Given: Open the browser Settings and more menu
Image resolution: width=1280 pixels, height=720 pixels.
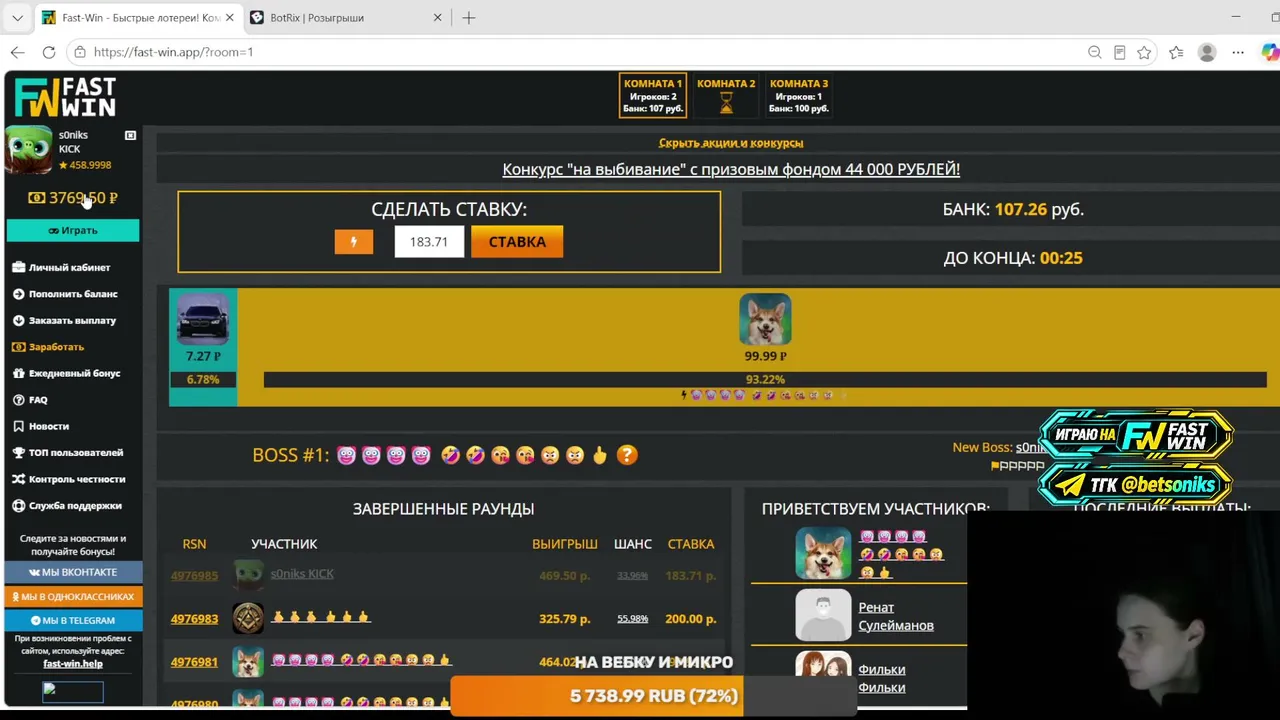Looking at the screenshot, I should pyautogui.click(x=1238, y=52).
